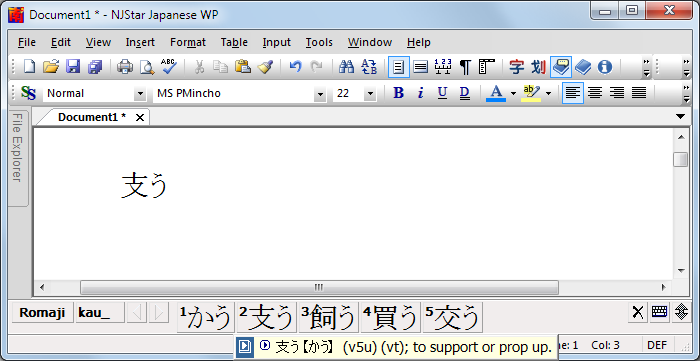Open the File menu
The width and height of the screenshot is (700, 362).
[27, 42]
